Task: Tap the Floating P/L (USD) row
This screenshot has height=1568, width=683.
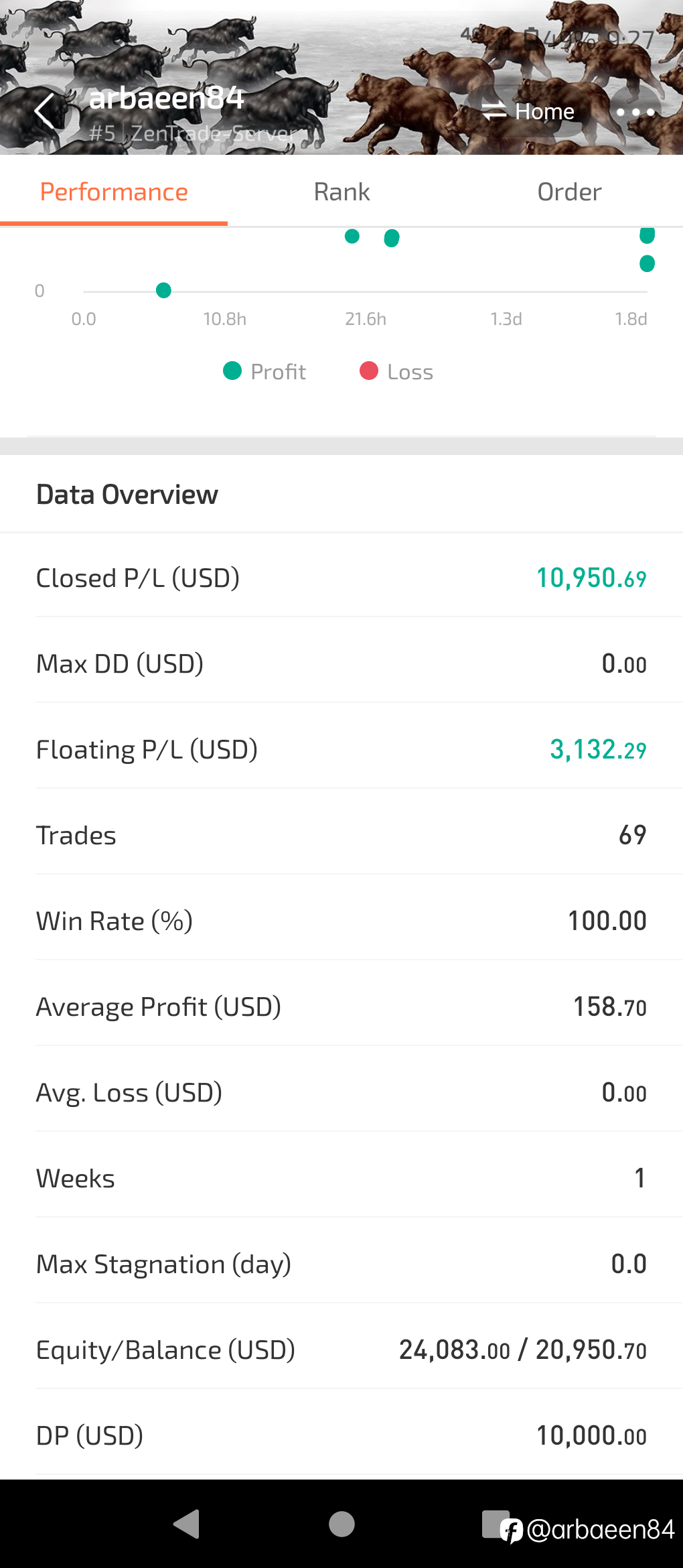Action: click(x=341, y=749)
